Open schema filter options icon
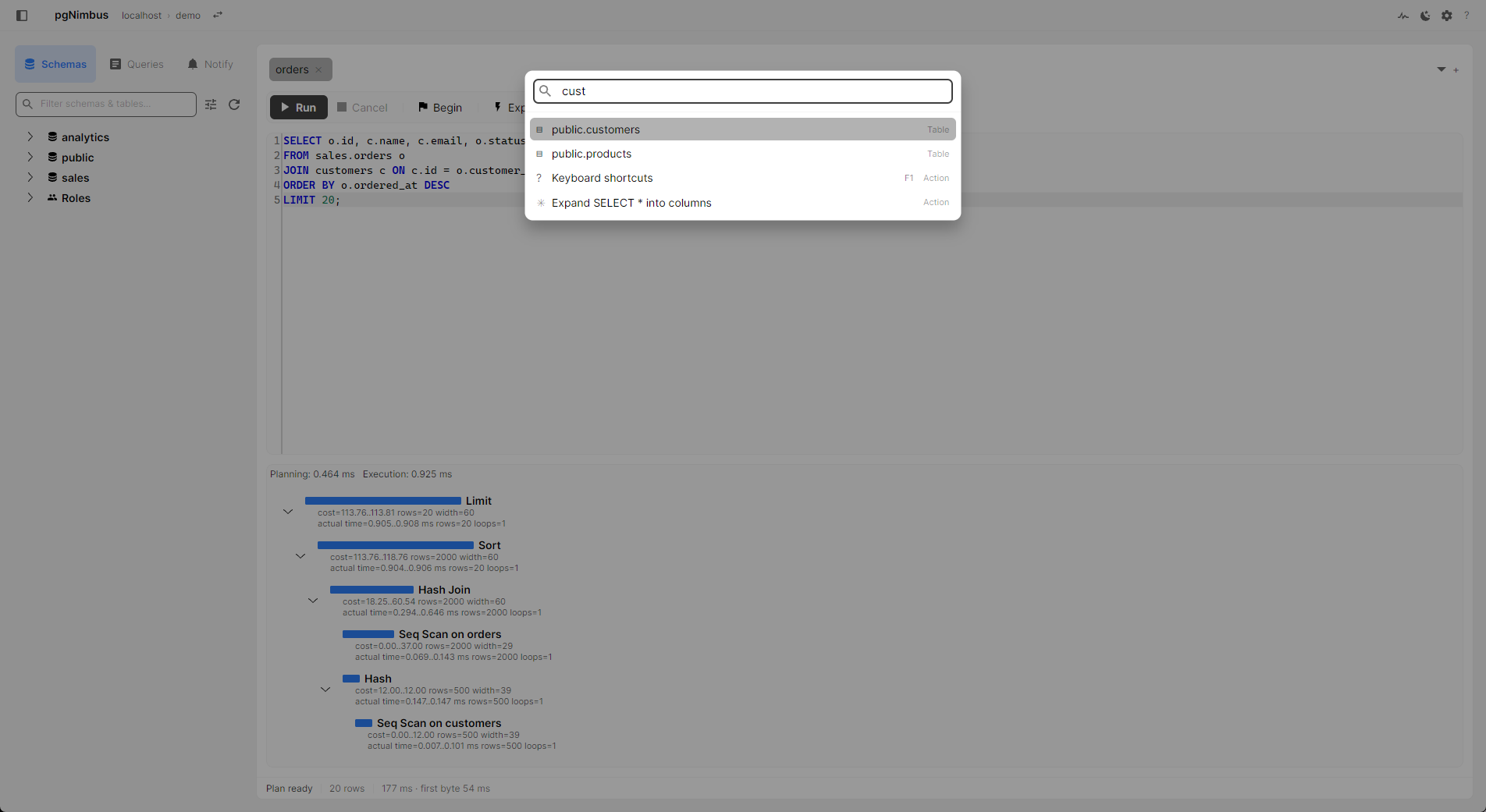Viewport: 1486px width, 812px height. point(211,105)
